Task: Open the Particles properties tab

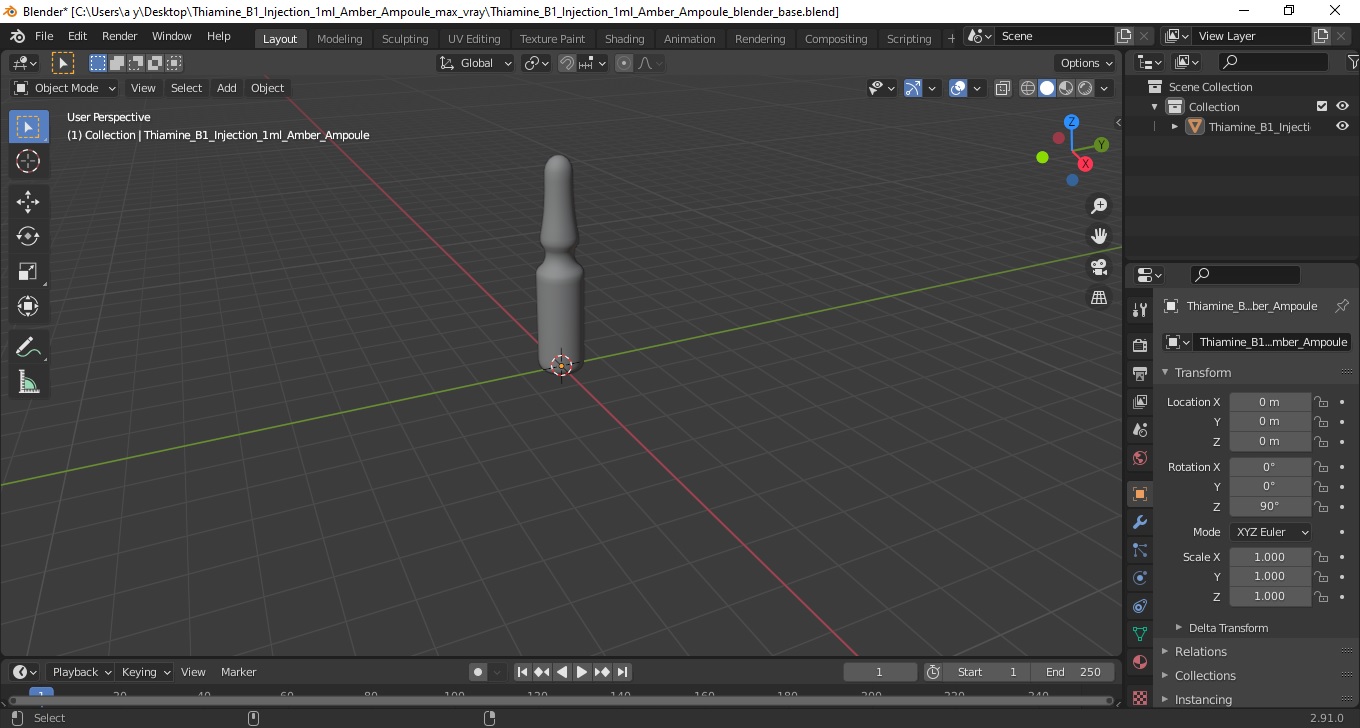Action: 1140,550
